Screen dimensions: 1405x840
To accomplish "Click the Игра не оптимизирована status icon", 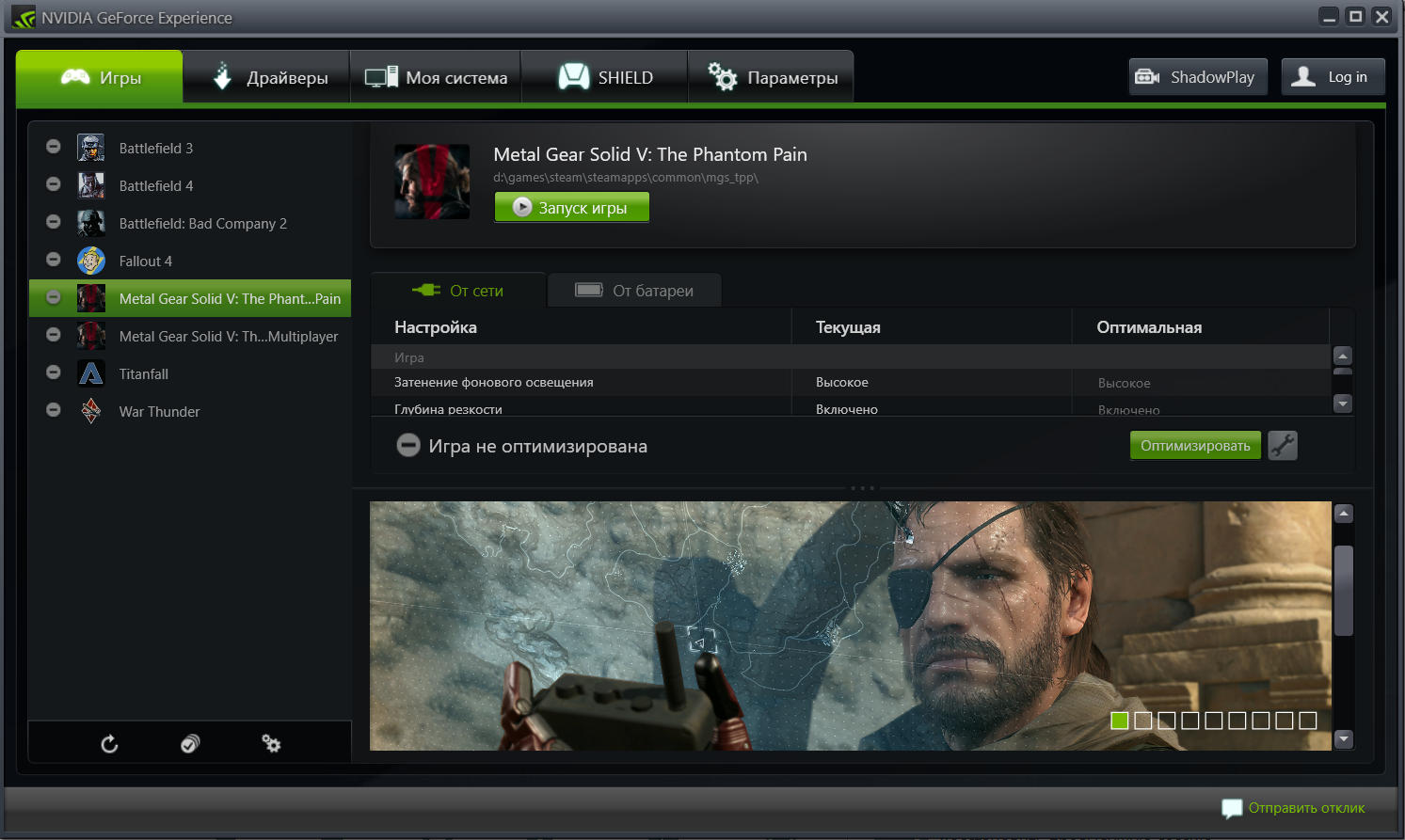I will [x=408, y=445].
